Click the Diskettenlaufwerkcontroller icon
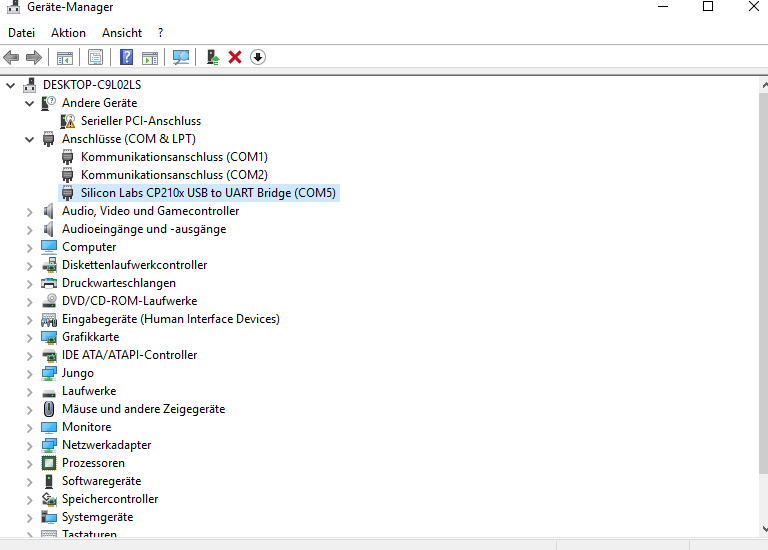 [x=49, y=265]
